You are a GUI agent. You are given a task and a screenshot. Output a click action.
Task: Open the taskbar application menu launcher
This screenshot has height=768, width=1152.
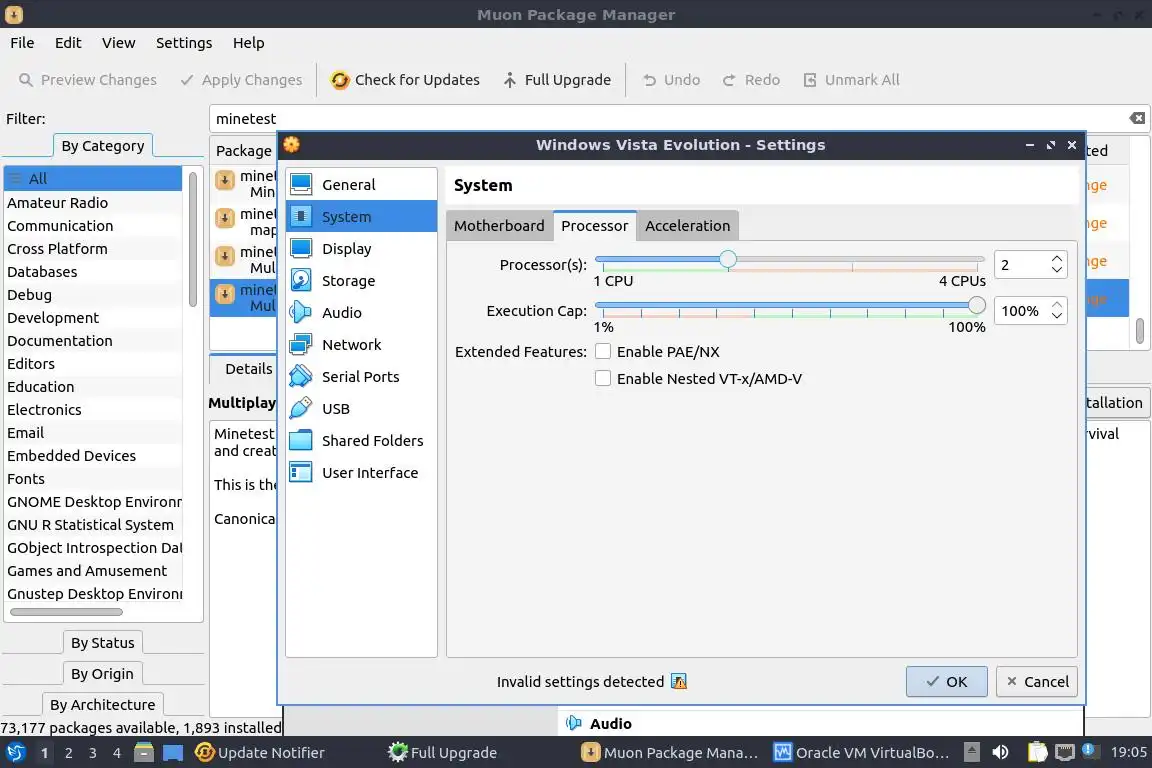[x=15, y=752]
